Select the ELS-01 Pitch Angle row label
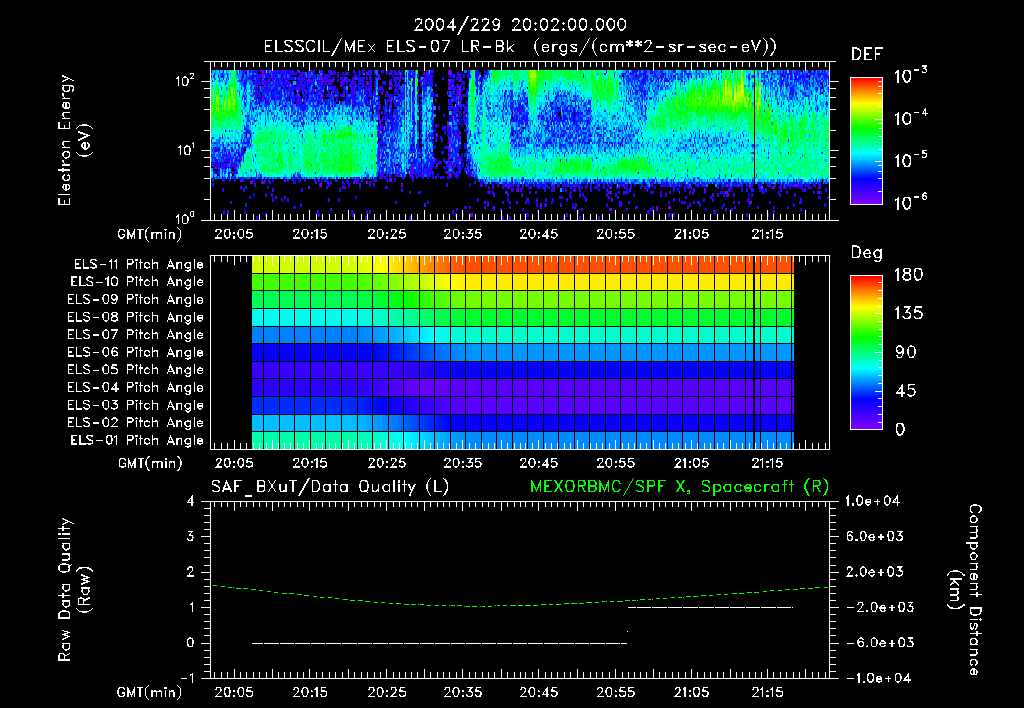This screenshot has height=708, width=1024. 137,440
